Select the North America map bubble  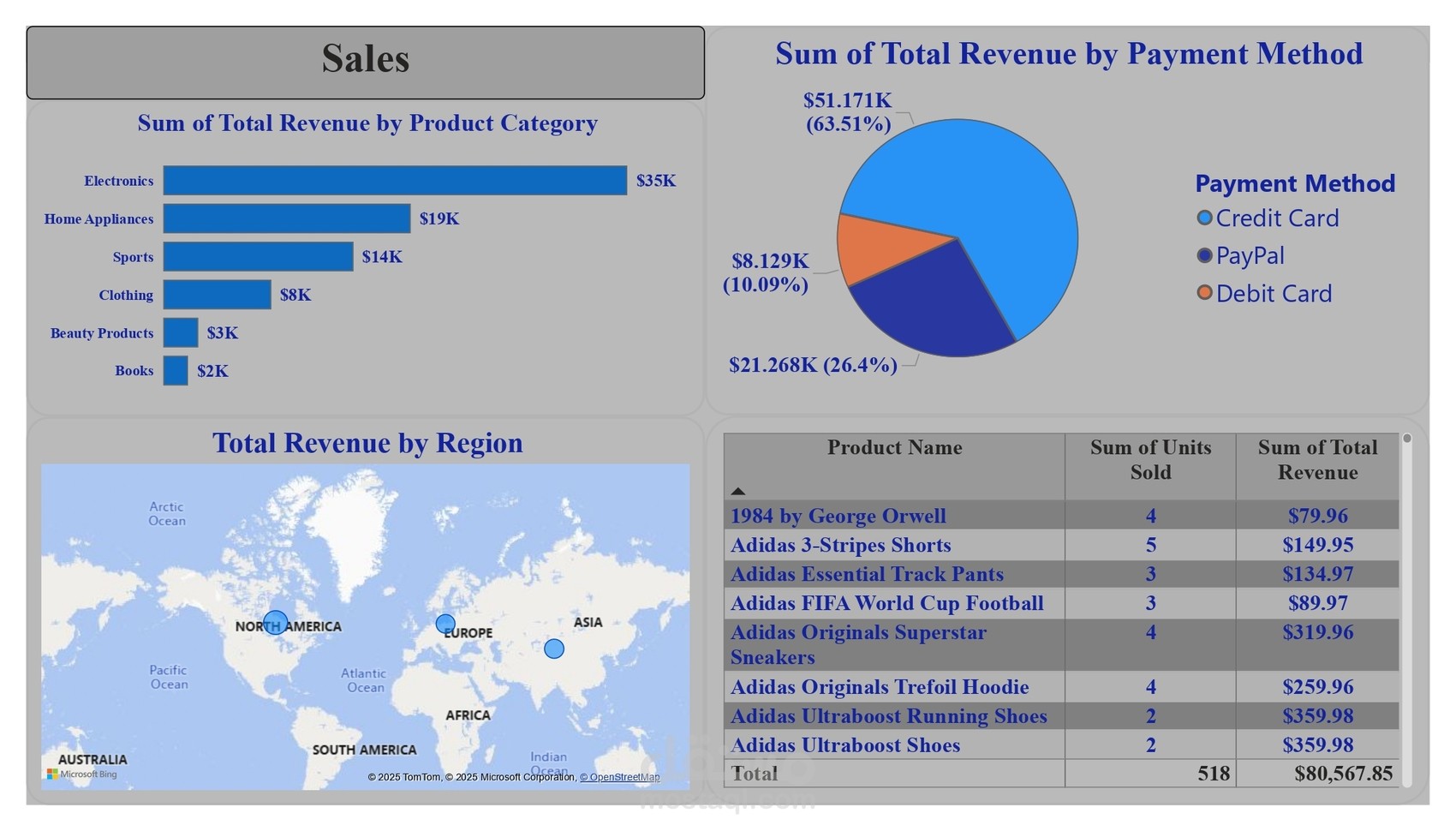275,622
